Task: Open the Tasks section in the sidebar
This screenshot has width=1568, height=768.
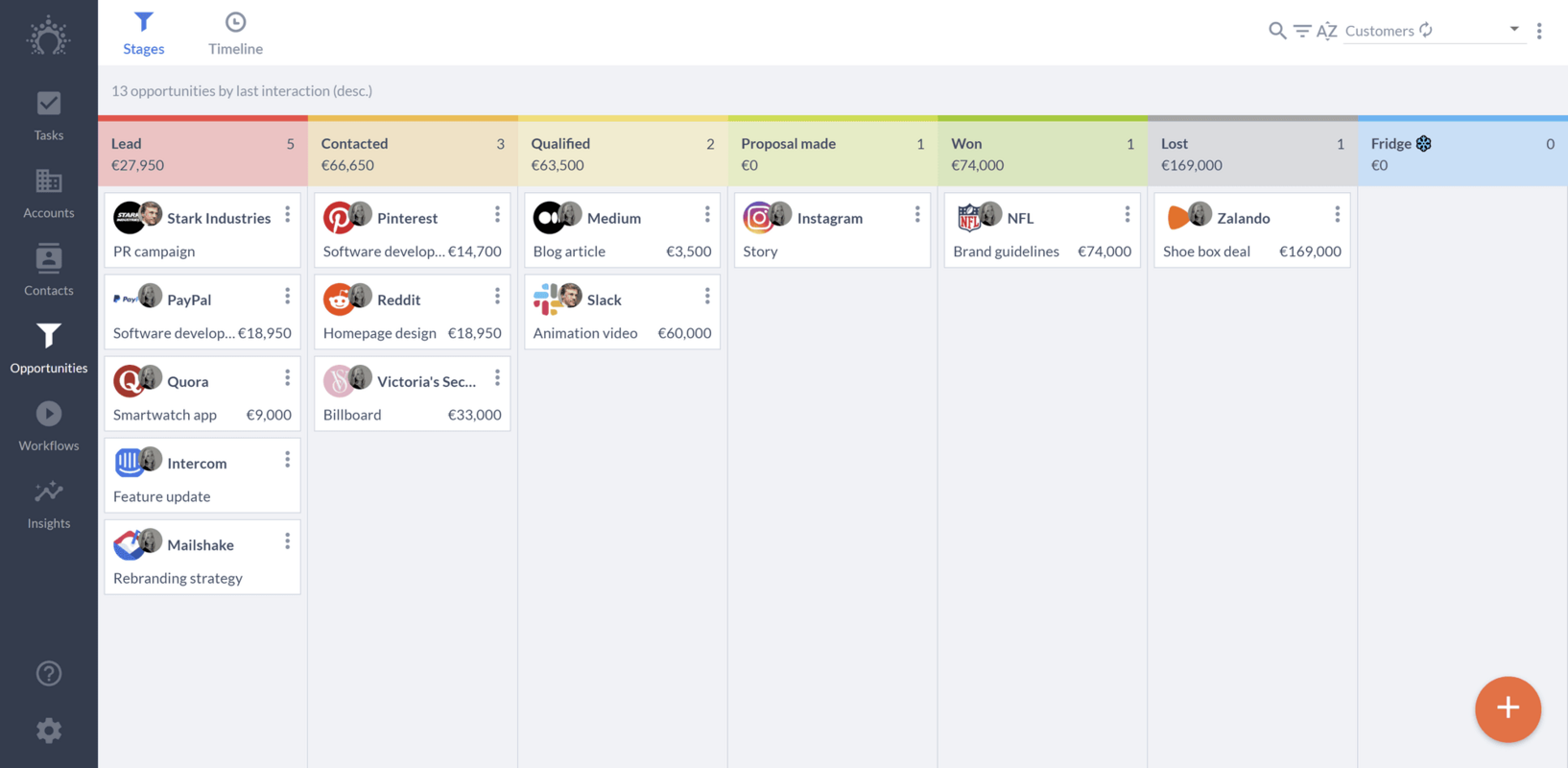Action: coord(48,113)
